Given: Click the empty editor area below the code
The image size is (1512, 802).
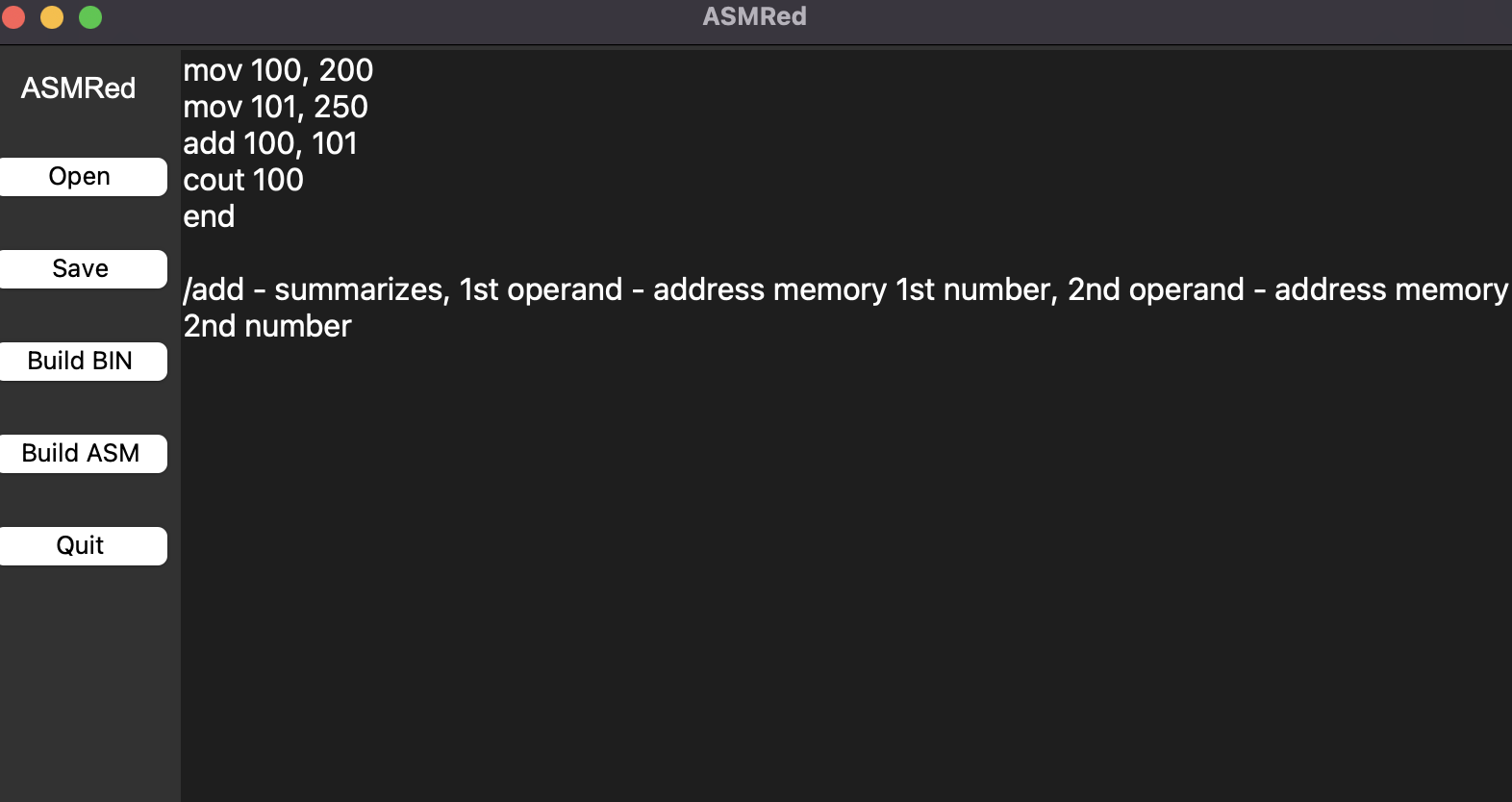Looking at the screenshot, I should point(846,567).
